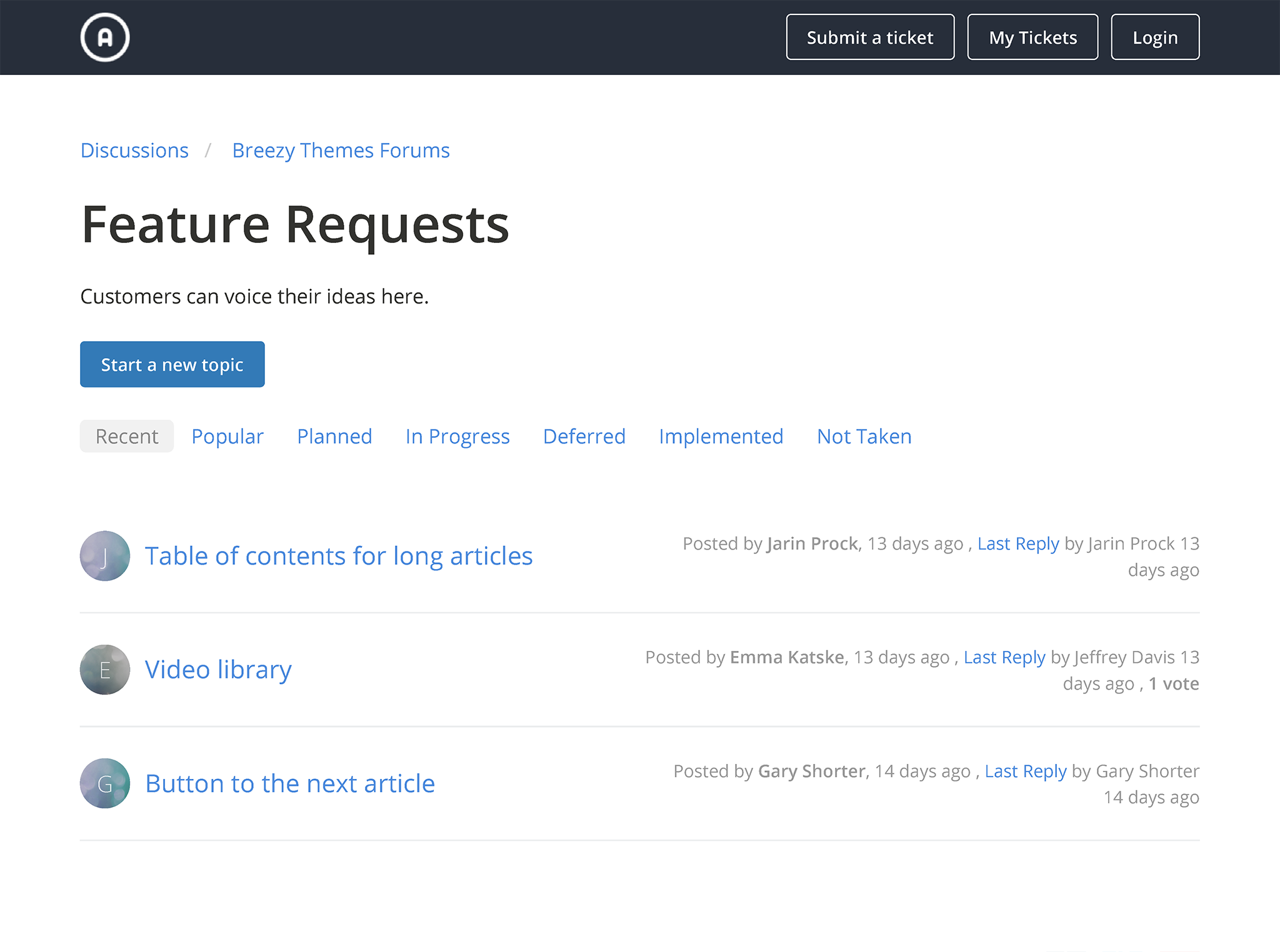The width and height of the screenshot is (1280, 952).
Task: Show Not Taken topics
Action: [x=864, y=436]
